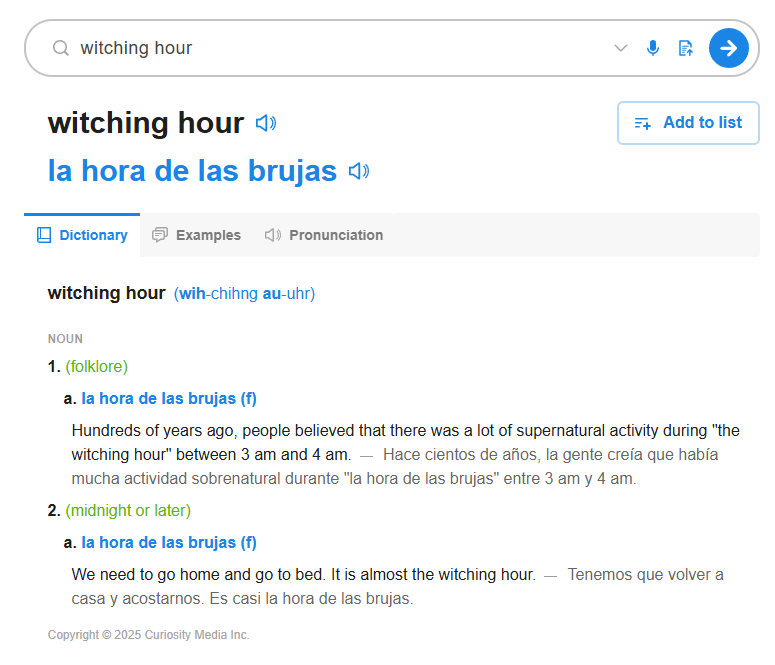Open the translation link under midnight or later
This screenshot has height=665, width=775.
click(169, 542)
